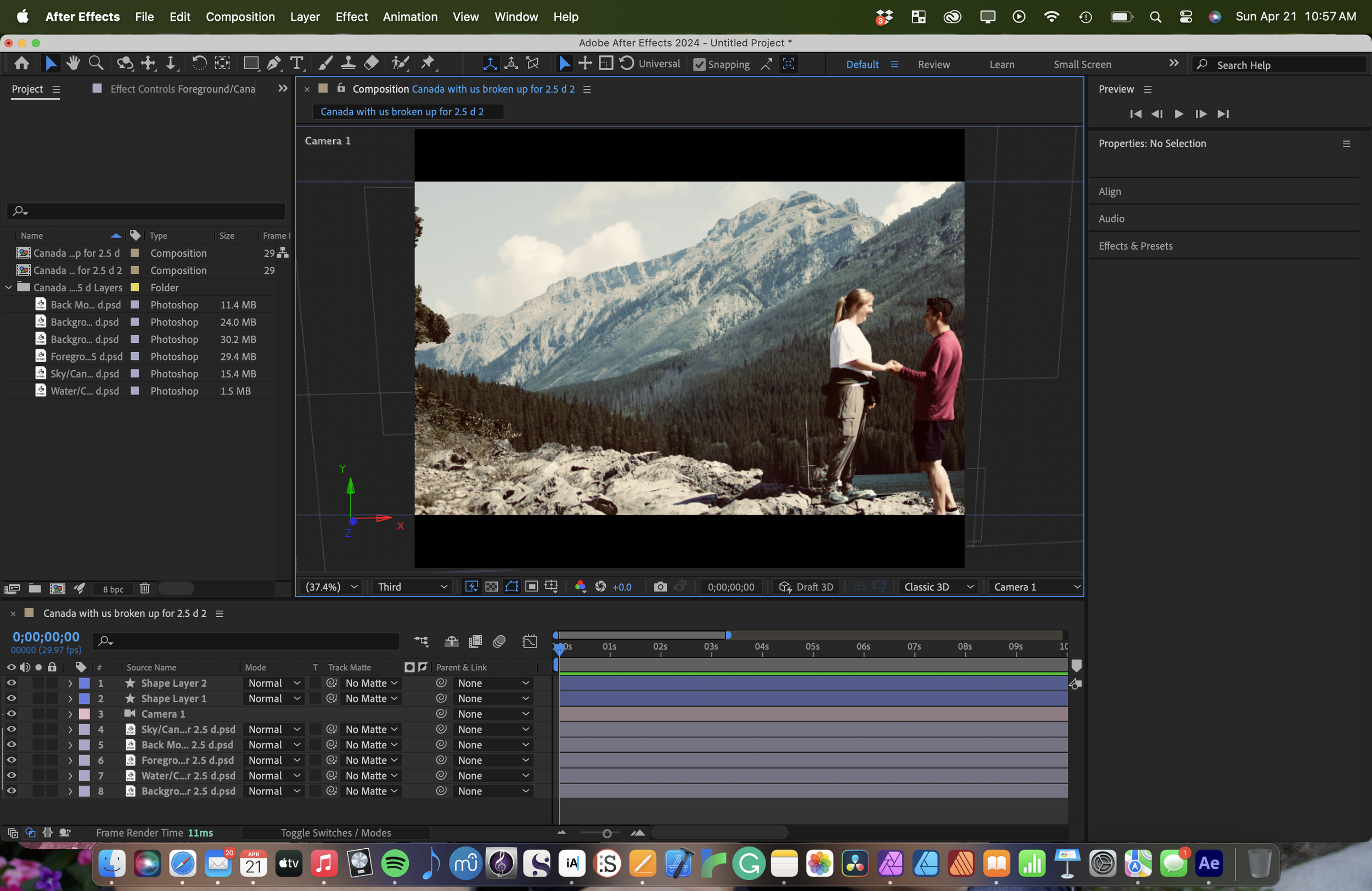Select the Zoom tool
Image resolution: width=1372 pixels, height=891 pixels.
tap(96, 64)
